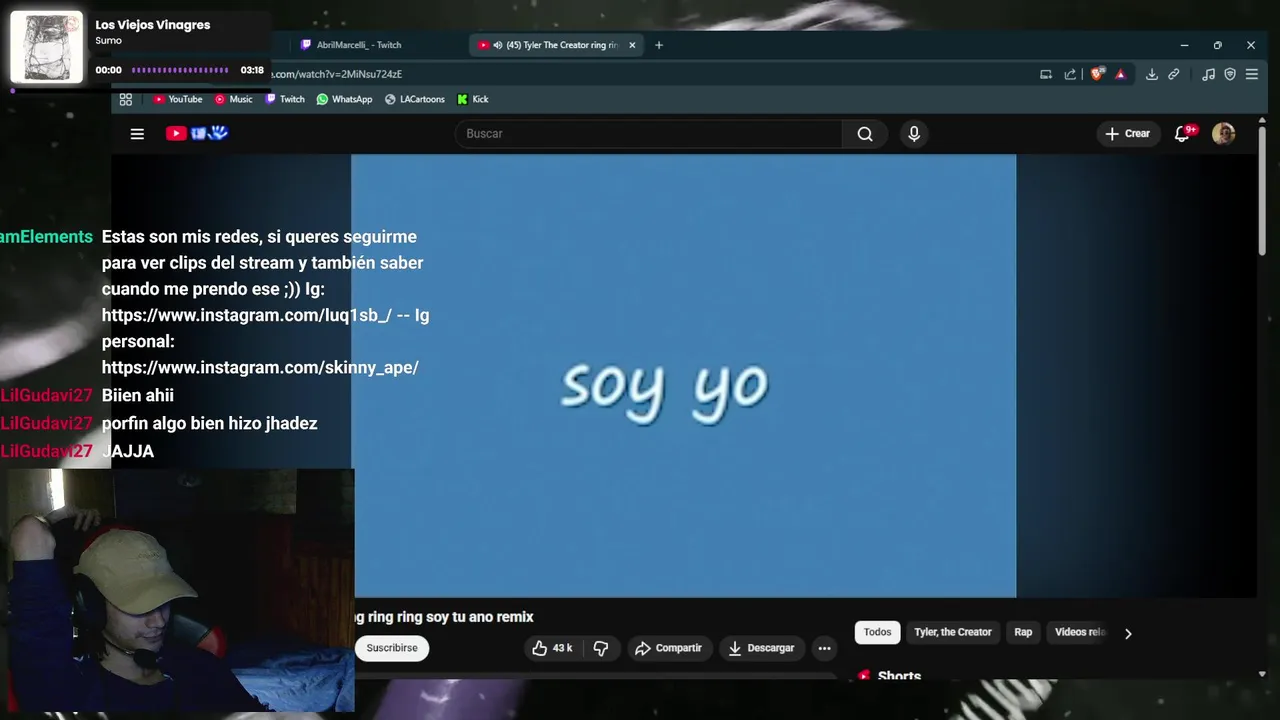The image size is (1280, 720).
Task: Search with the magnifier button
Action: (x=865, y=134)
